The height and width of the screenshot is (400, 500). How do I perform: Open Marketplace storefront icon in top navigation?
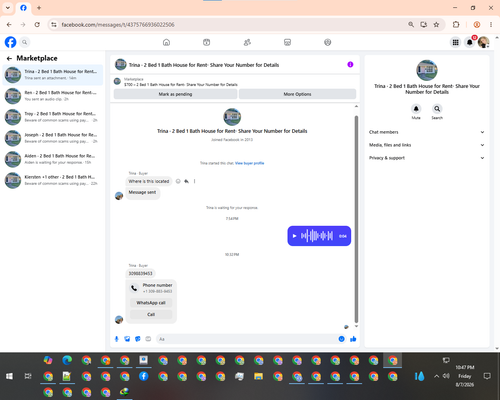287,42
